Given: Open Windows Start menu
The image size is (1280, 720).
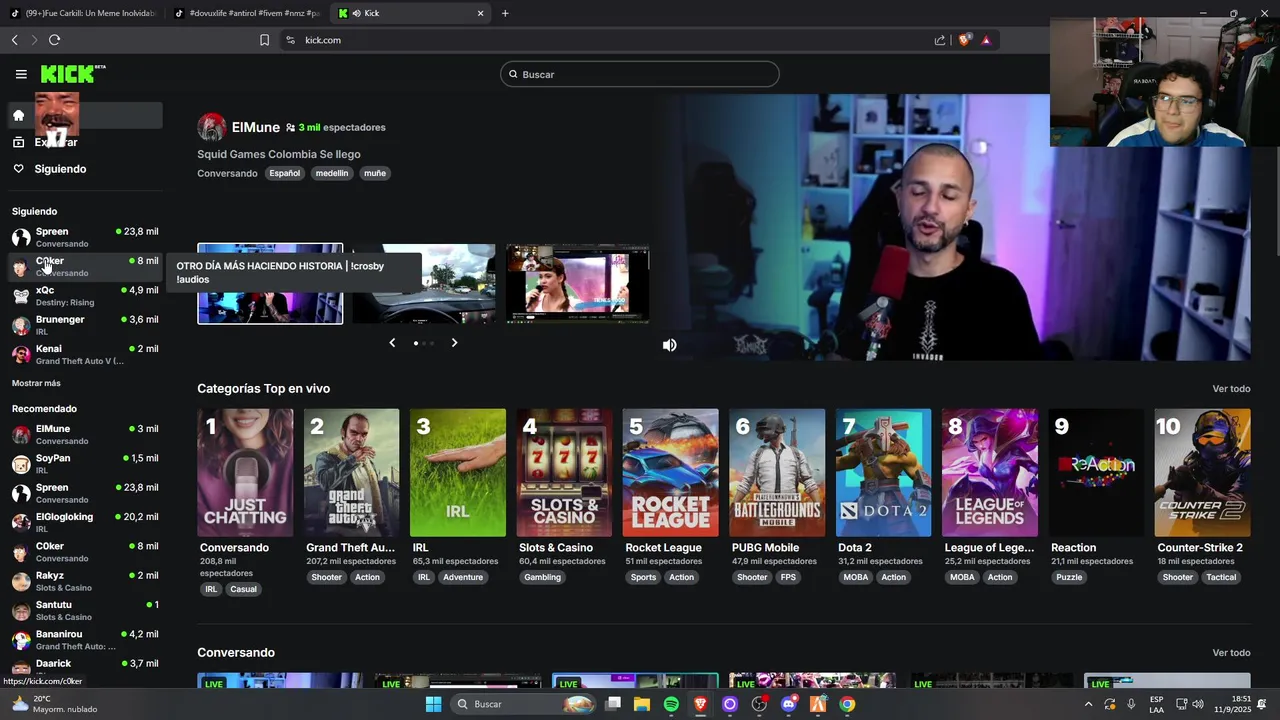Looking at the screenshot, I should click(x=433, y=704).
